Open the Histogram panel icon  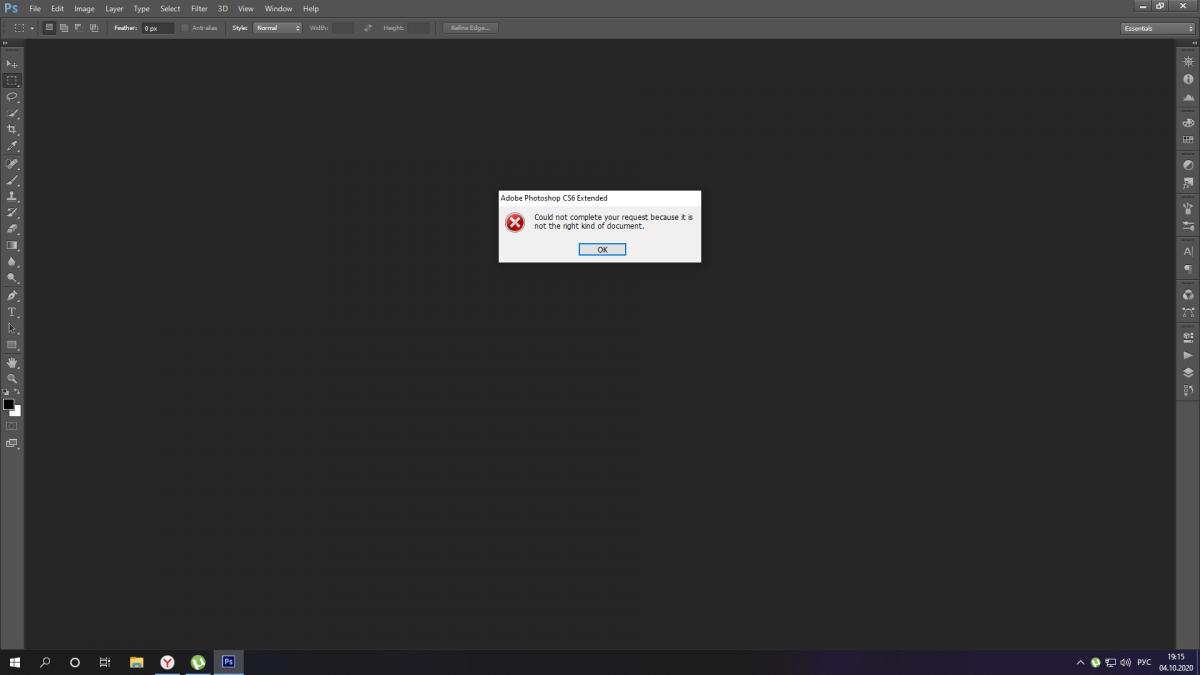pyautogui.click(x=1188, y=97)
